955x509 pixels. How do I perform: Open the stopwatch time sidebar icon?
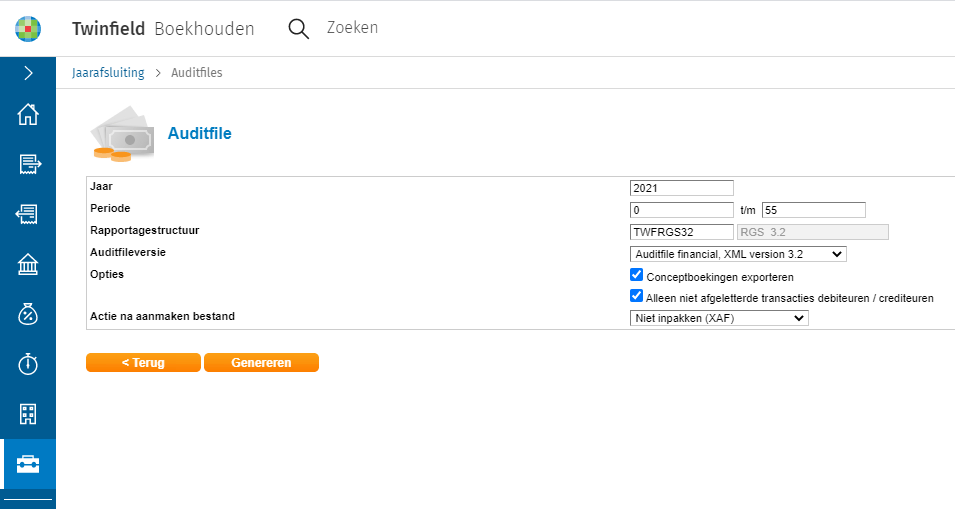pyautogui.click(x=28, y=364)
